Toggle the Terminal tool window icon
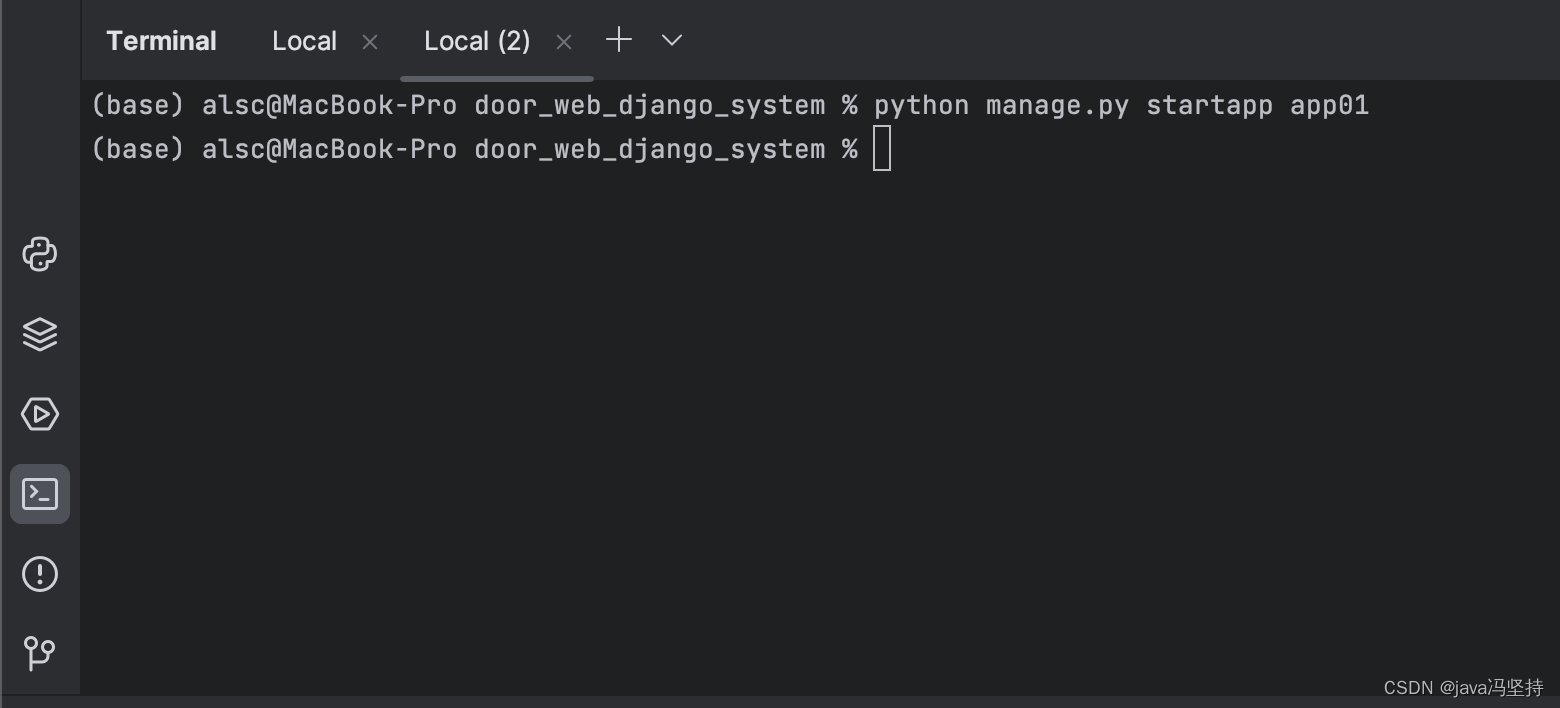This screenshot has height=708, width=1560. point(40,494)
